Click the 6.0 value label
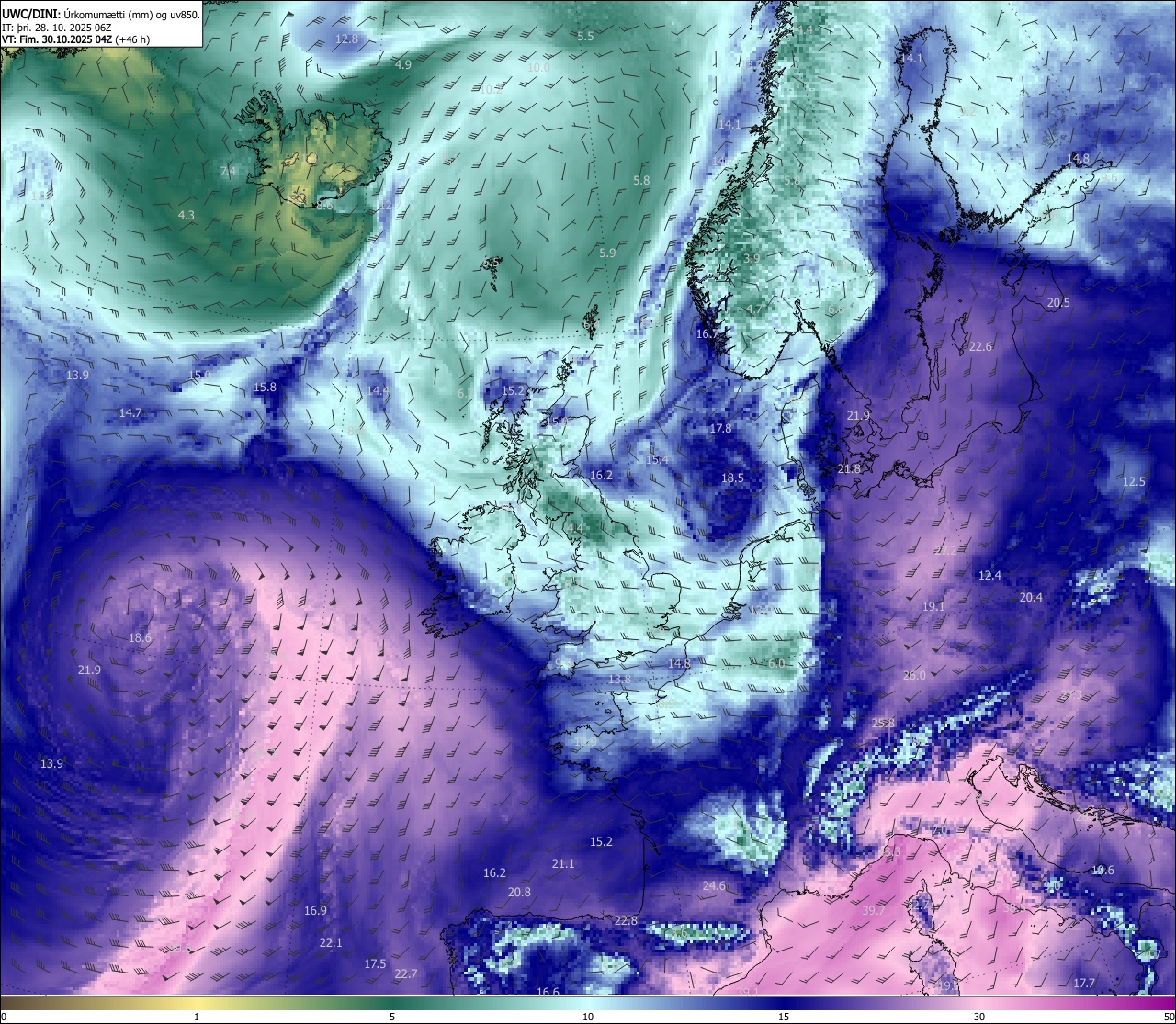 click(776, 663)
